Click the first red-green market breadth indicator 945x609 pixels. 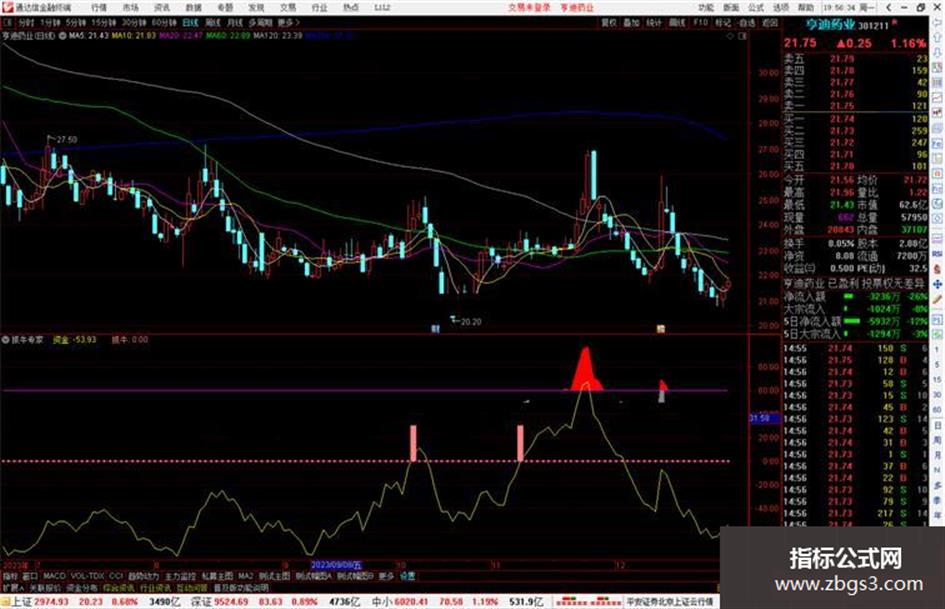point(571,602)
